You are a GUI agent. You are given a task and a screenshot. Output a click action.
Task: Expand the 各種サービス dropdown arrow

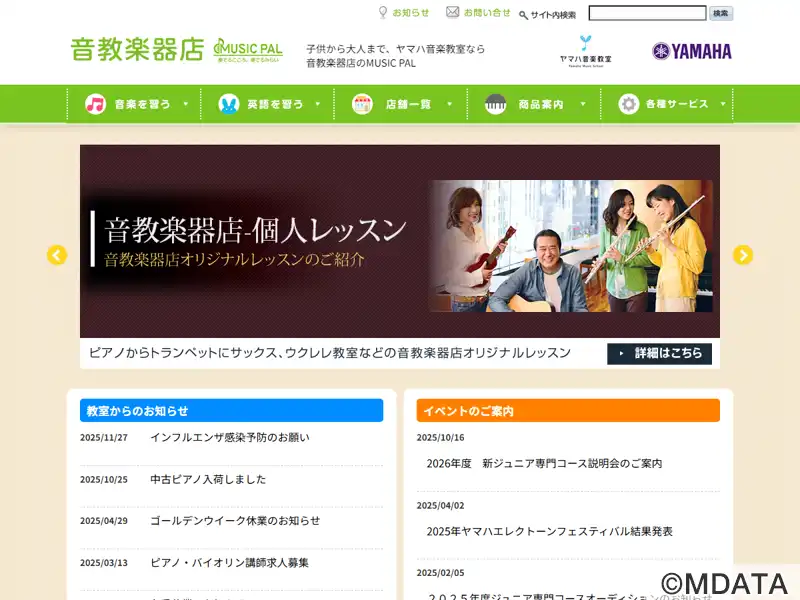(x=723, y=104)
